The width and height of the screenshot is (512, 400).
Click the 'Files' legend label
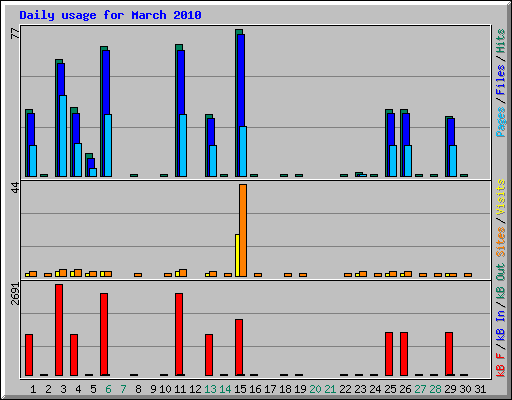coord(501,80)
